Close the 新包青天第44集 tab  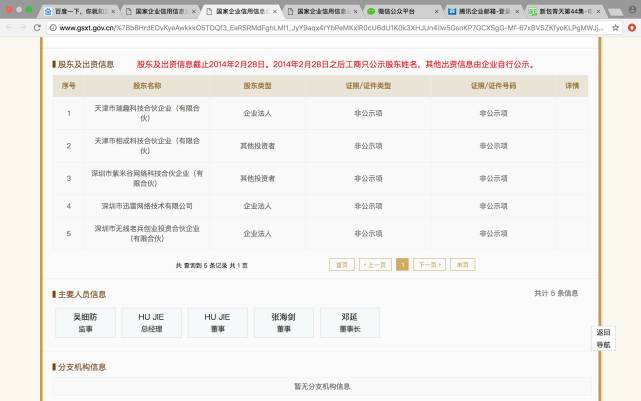pos(598,11)
